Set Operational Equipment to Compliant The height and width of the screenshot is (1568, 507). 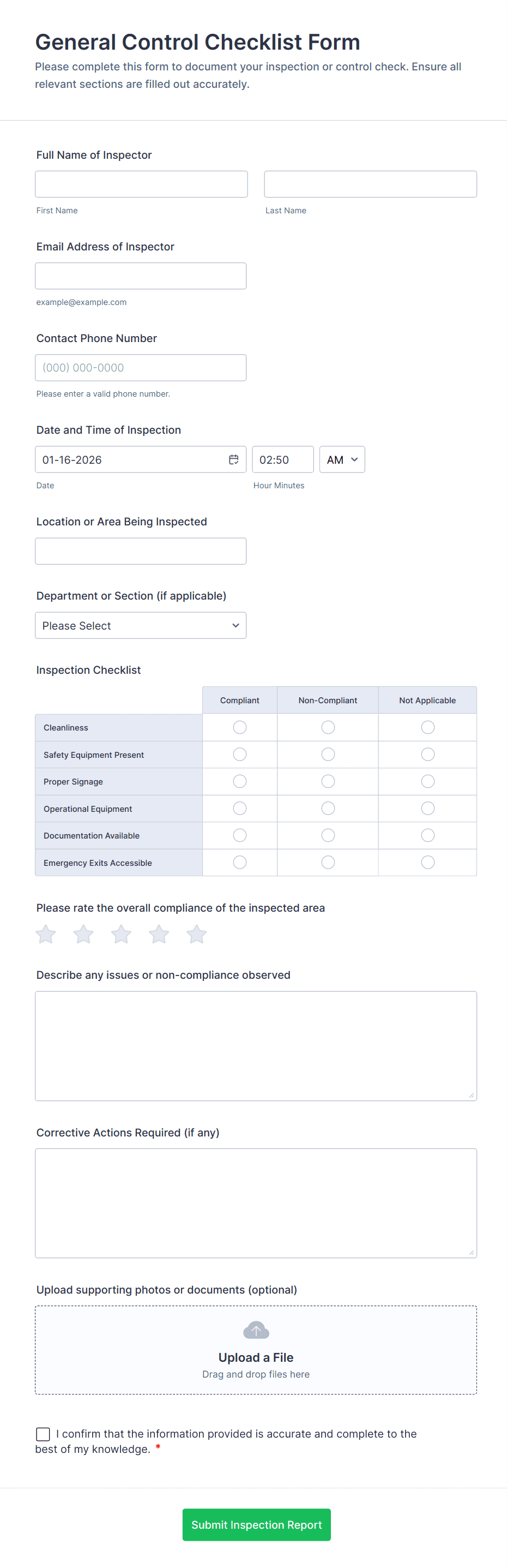[x=240, y=809]
